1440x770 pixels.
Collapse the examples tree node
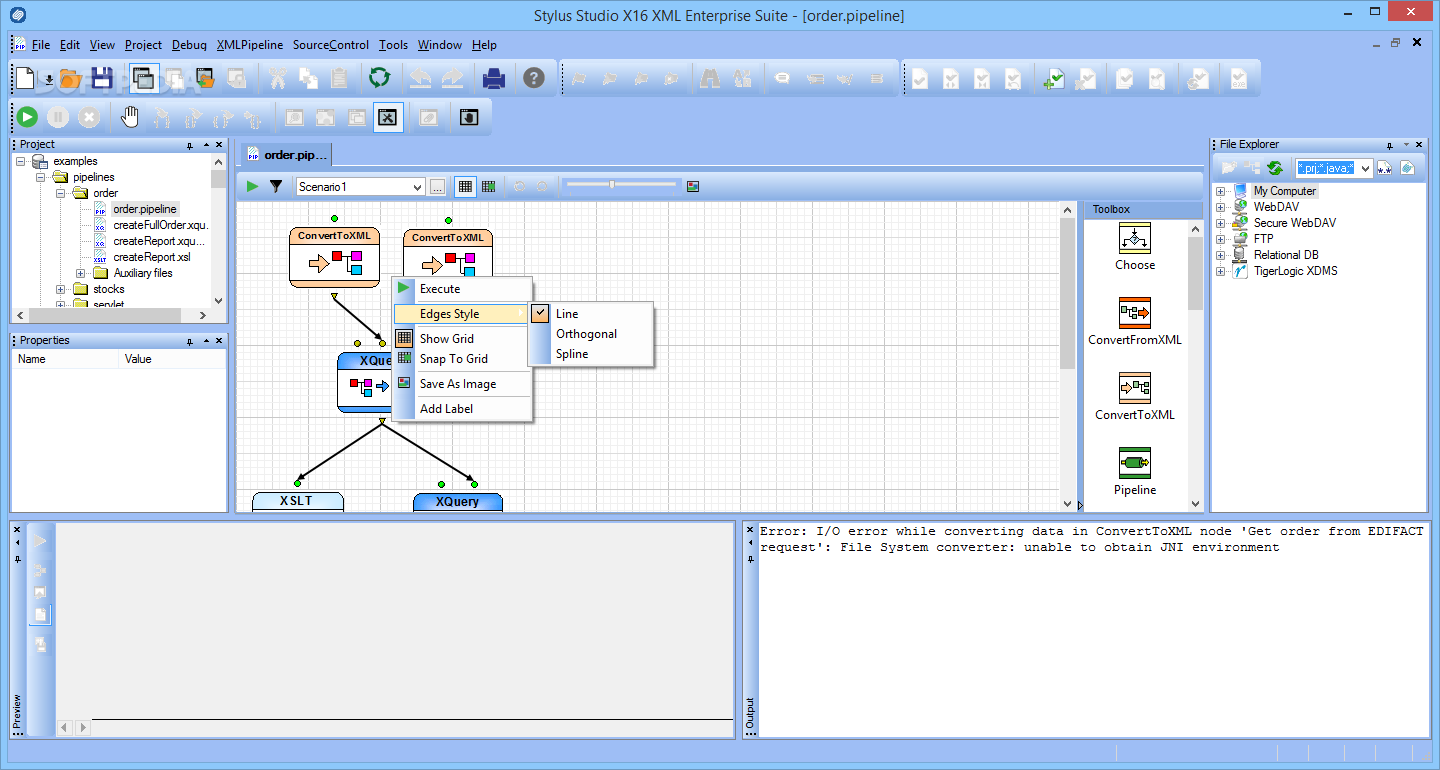click(21, 161)
